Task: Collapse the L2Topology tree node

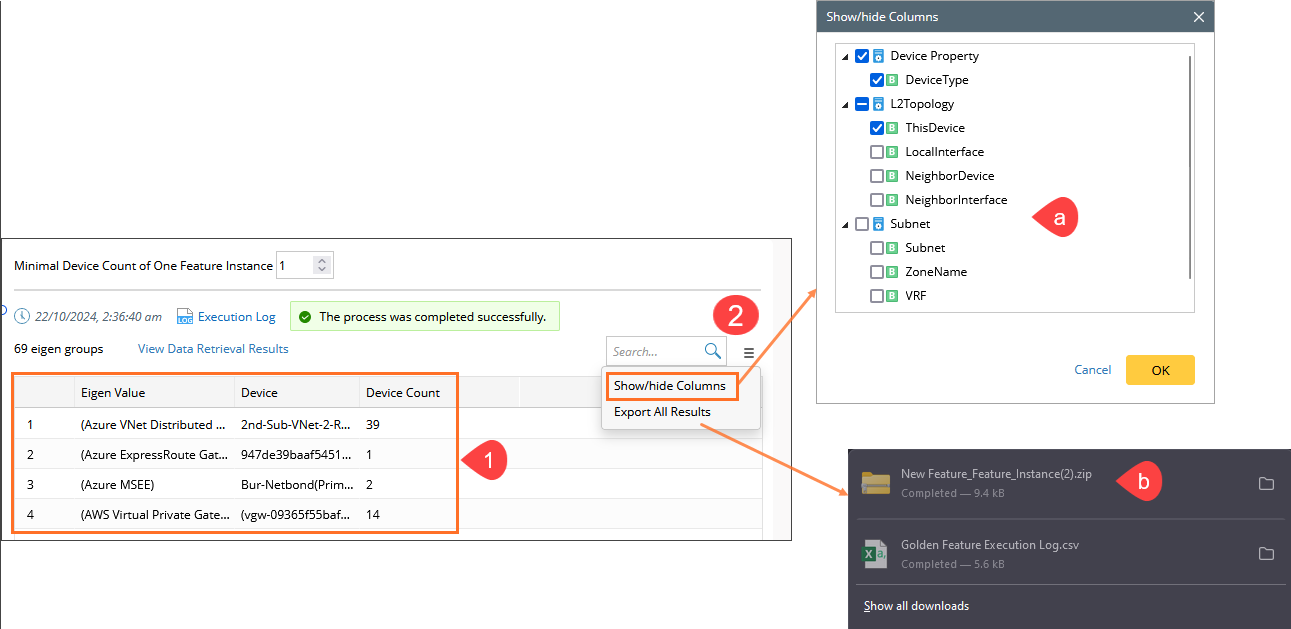Action: click(x=846, y=104)
